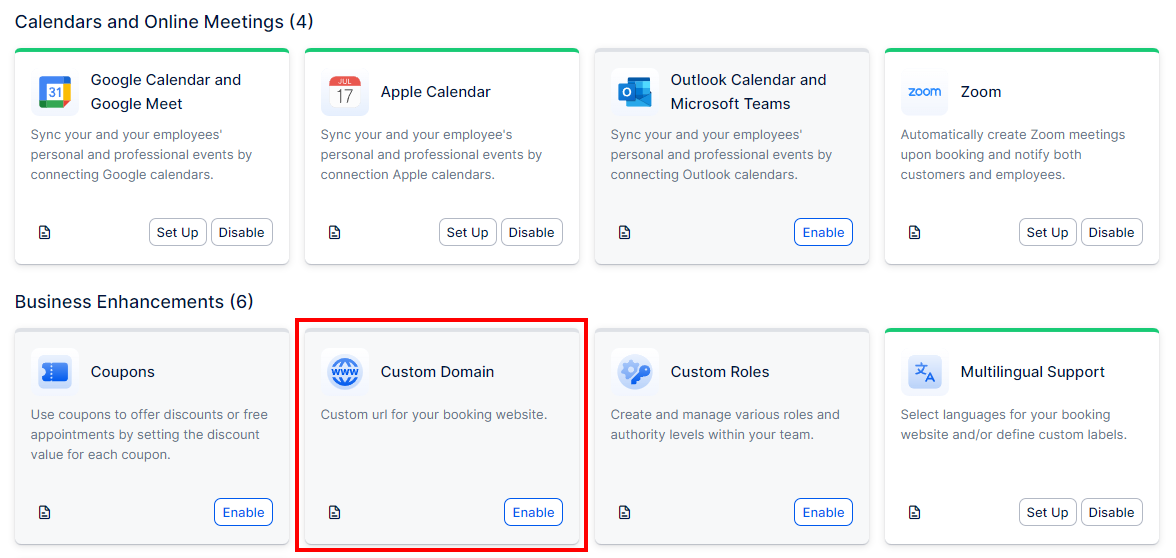Enable the Coupons feature
Image resolution: width=1176 pixels, height=558 pixels.
point(243,512)
